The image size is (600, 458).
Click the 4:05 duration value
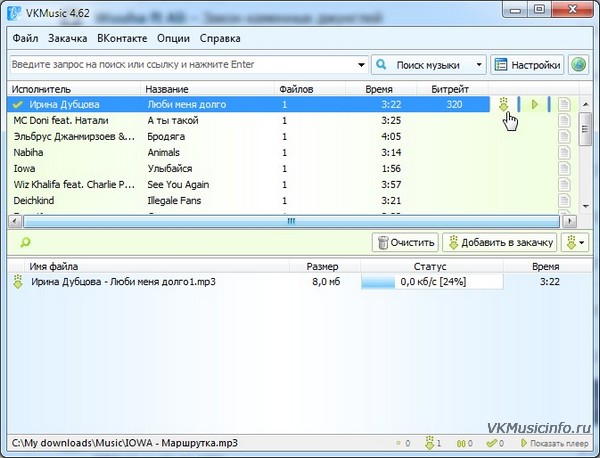pyautogui.click(x=391, y=137)
